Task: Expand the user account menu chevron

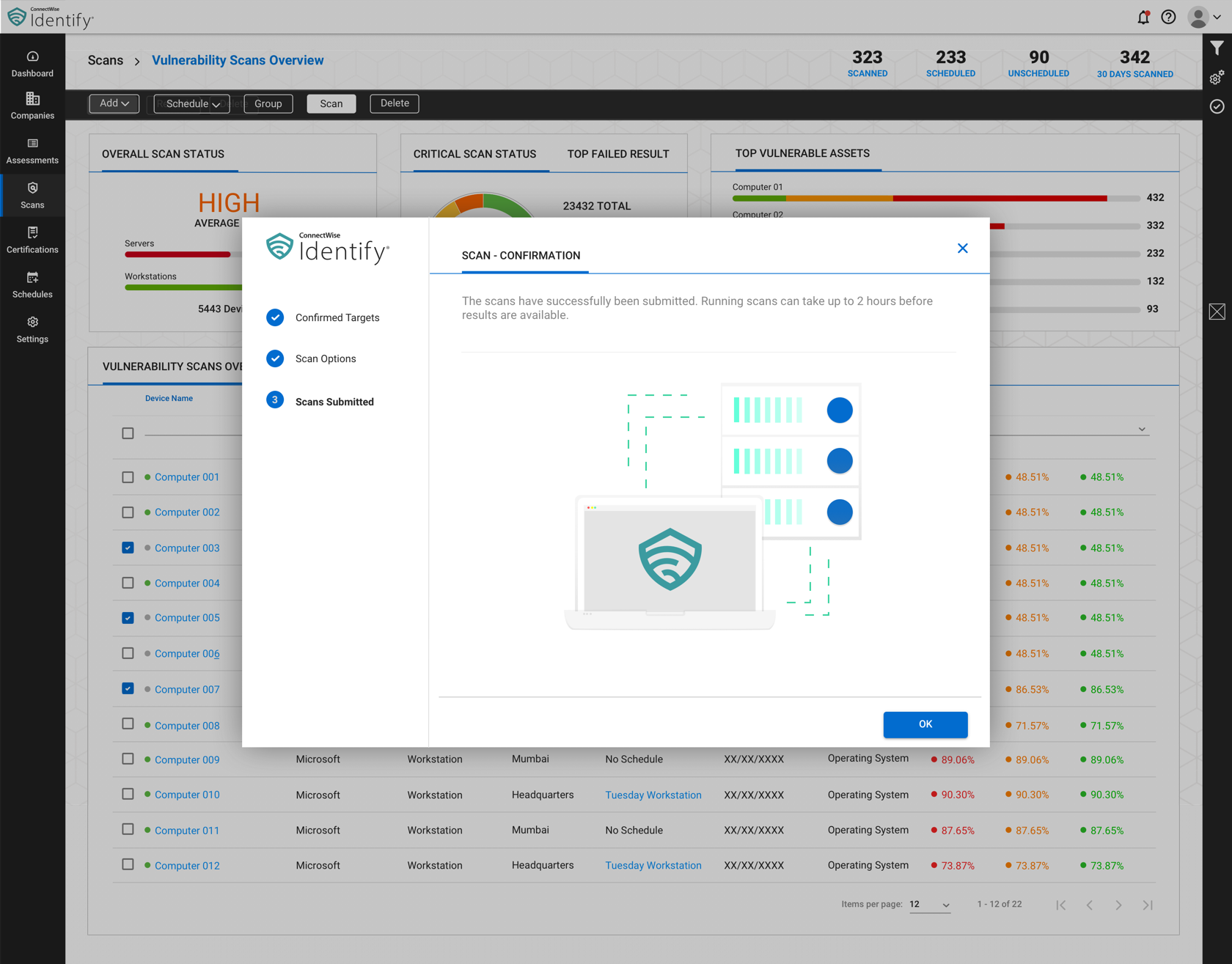Action: 1217,17
